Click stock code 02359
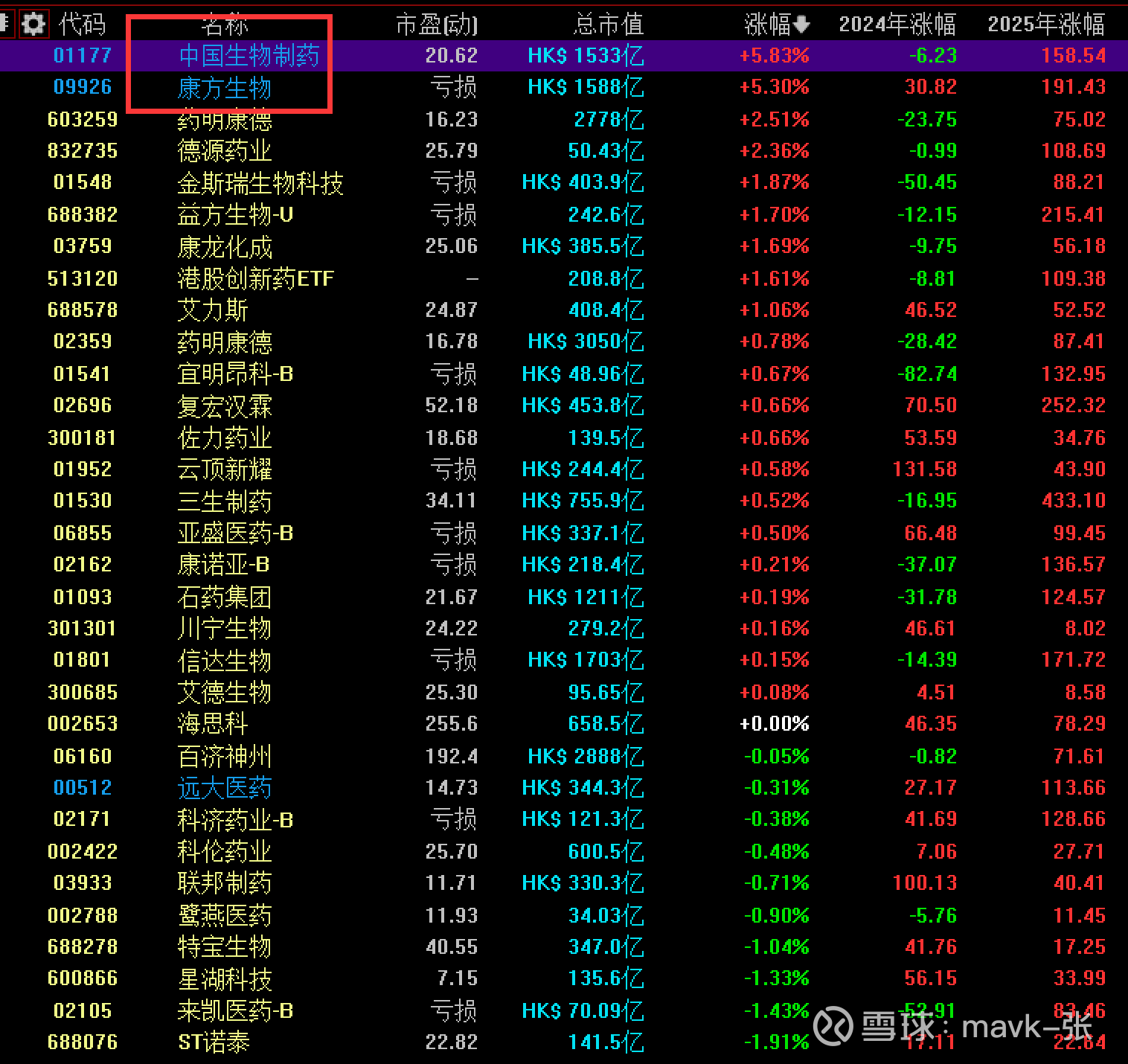Viewport: 1128px width, 1064px height. (83, 342)
